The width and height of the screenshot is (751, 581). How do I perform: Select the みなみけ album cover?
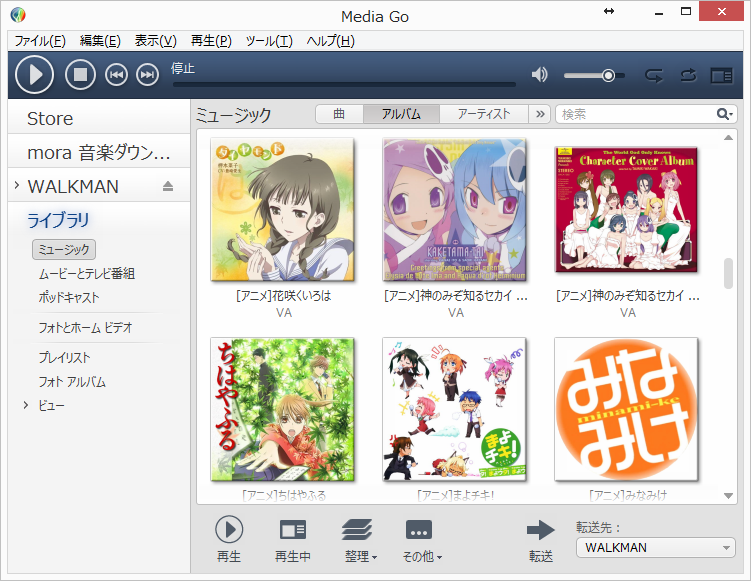[x=626, y=409]
